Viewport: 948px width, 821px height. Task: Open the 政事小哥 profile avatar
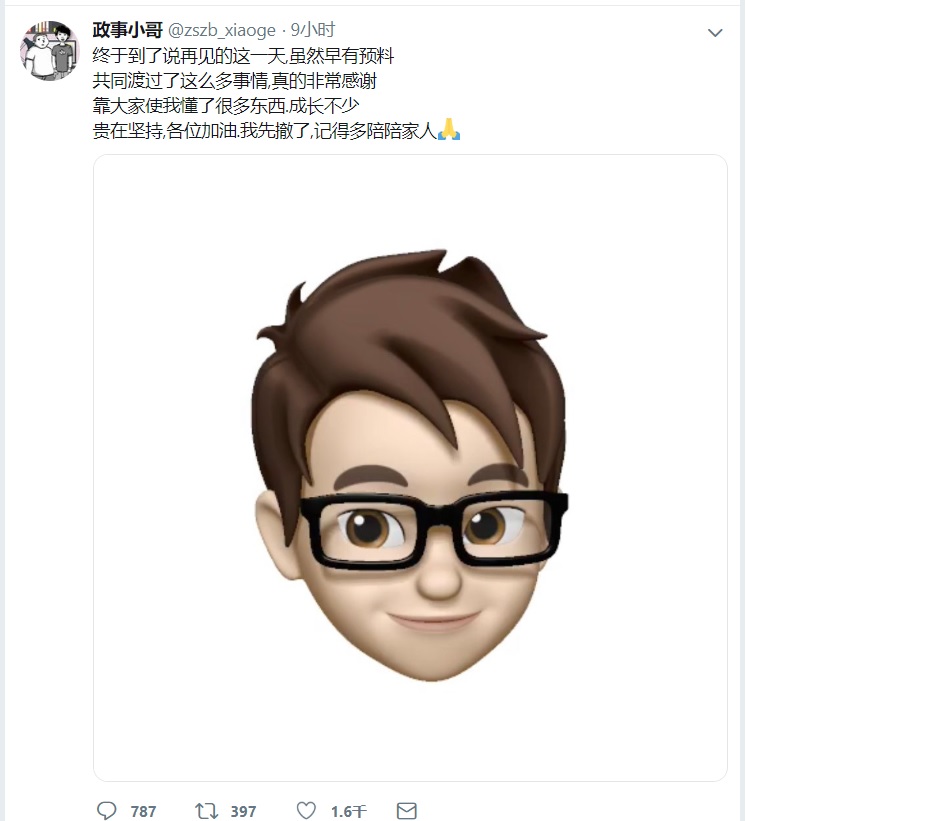(50, 51)
